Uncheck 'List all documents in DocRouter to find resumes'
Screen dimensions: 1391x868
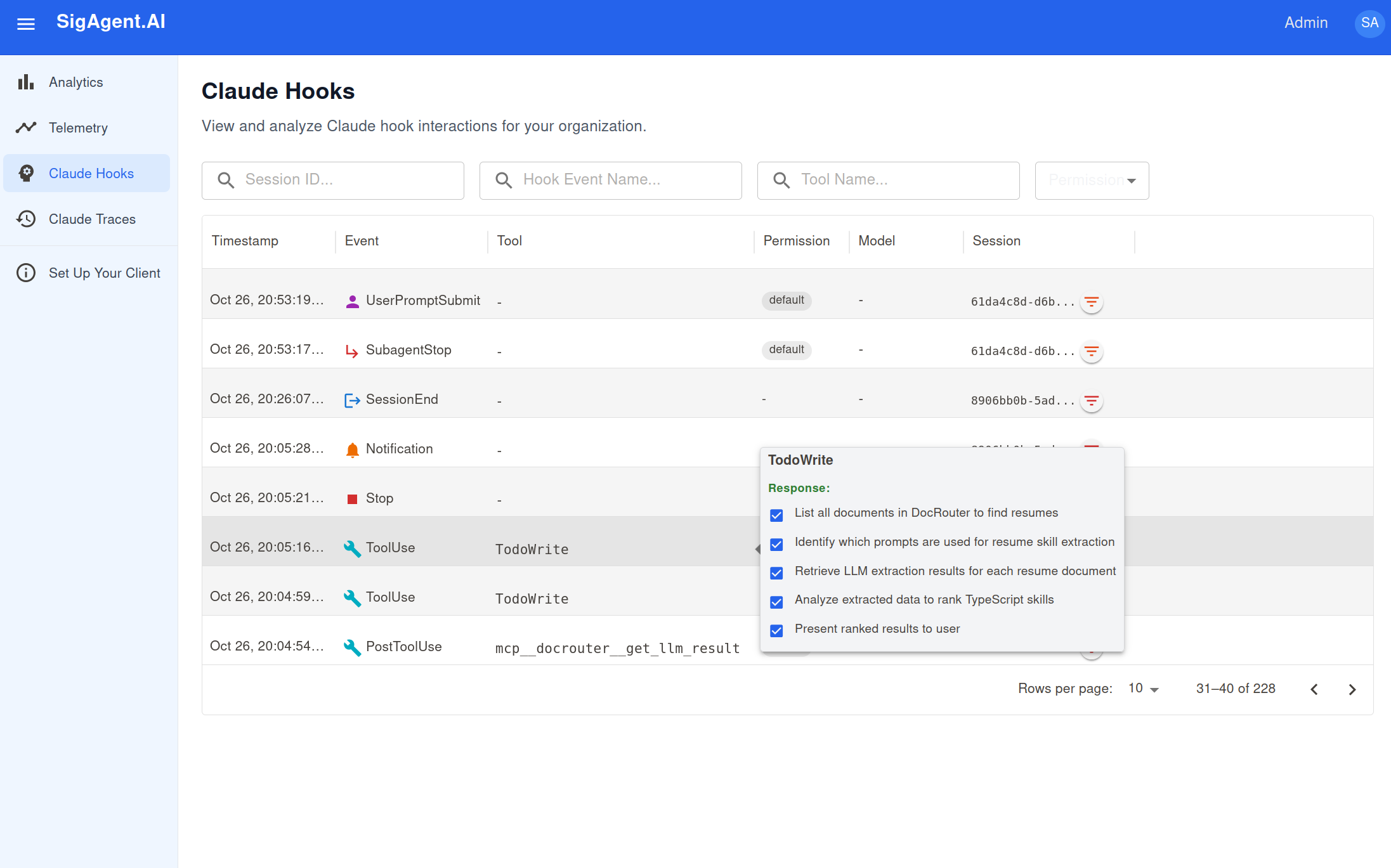coord(776,515)
